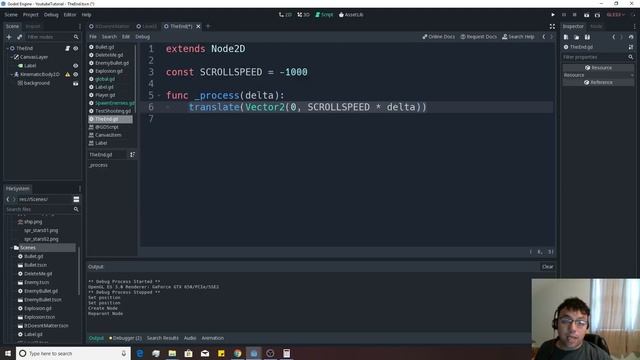Screen dimensions: 640x360
Task: Collapse CanvasLayer node children
Action: [x=11, y=57]
